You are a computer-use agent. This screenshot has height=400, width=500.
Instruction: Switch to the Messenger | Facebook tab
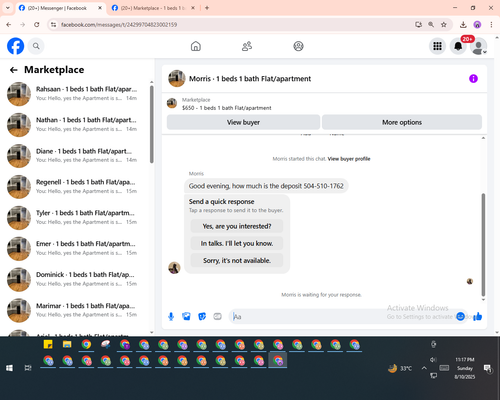tap(61, 8)
